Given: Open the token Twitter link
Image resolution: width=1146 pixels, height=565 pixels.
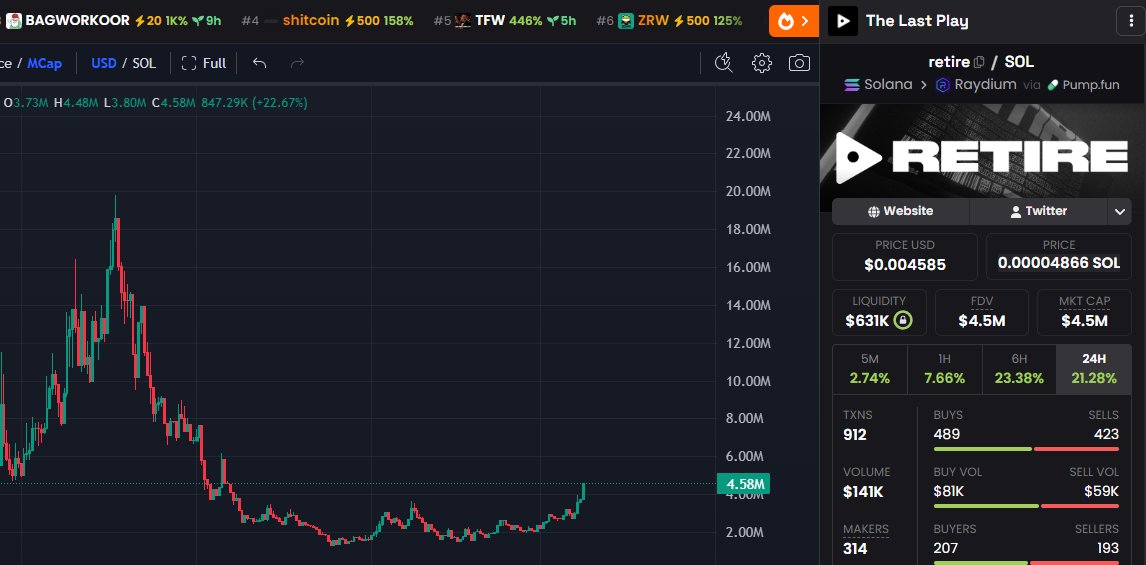Looking at the screenshot, I should pos(1039,211).
